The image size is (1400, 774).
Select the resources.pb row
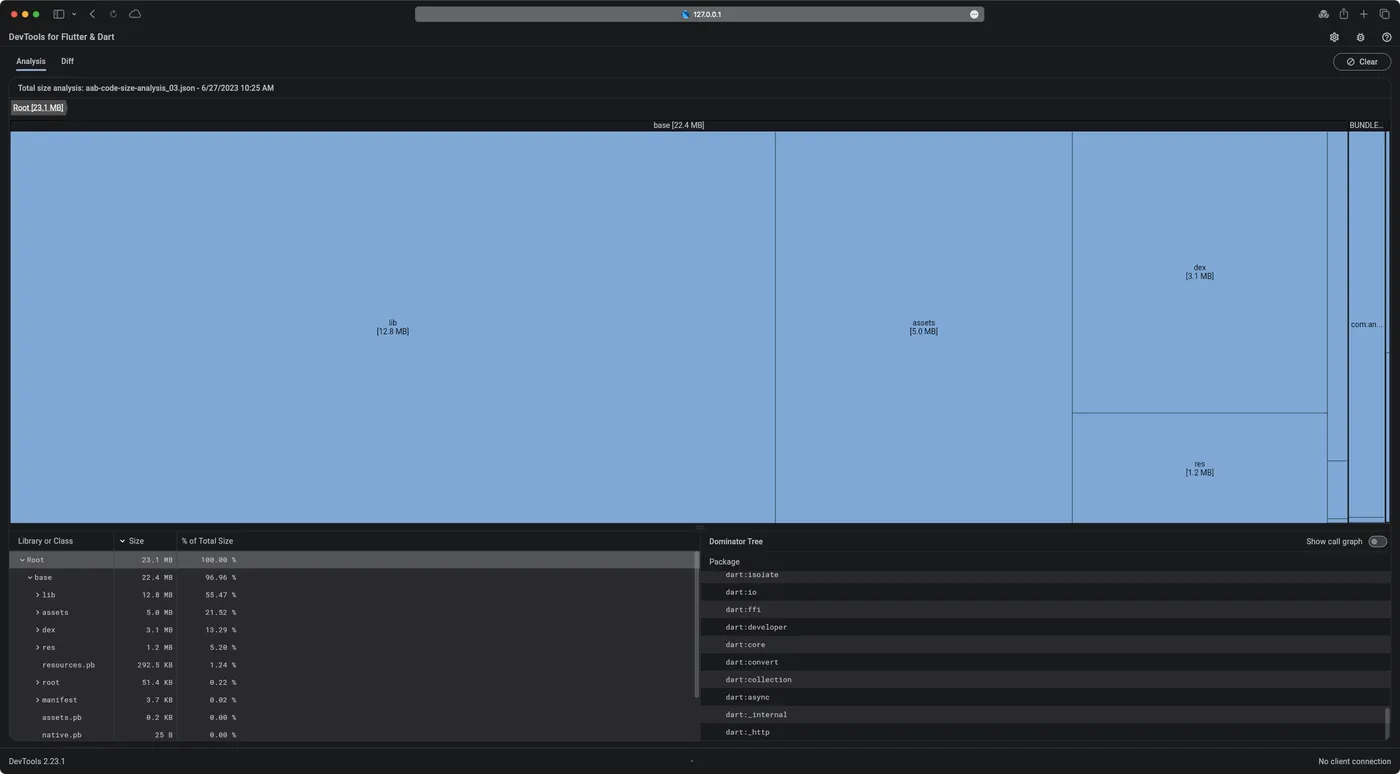coord(352,665)
